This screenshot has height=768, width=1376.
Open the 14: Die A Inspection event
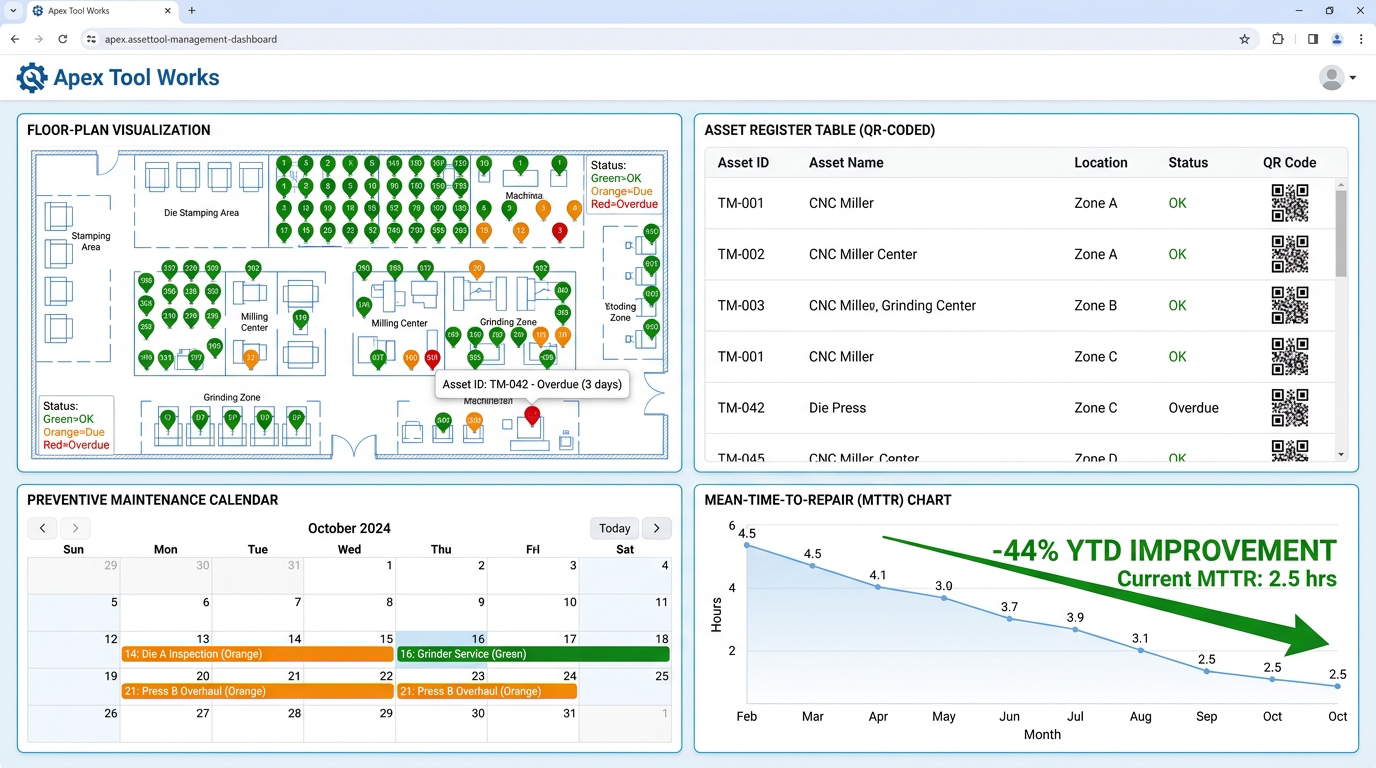[x=257, y=654]
